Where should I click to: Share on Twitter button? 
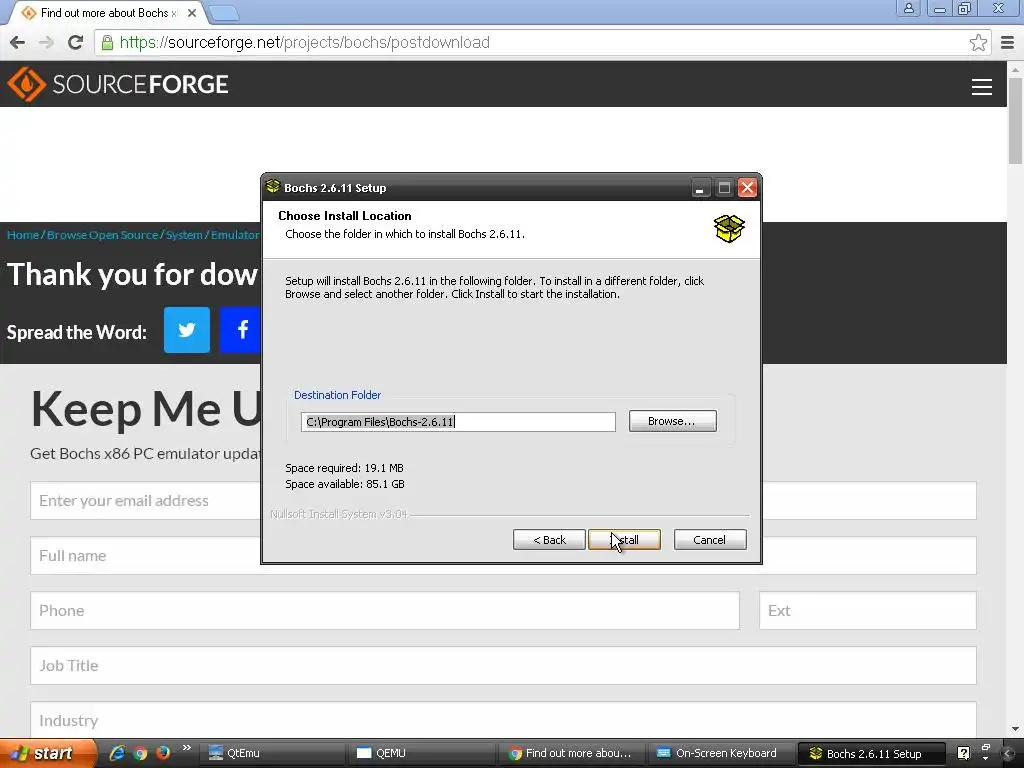(x=187, y=330)
